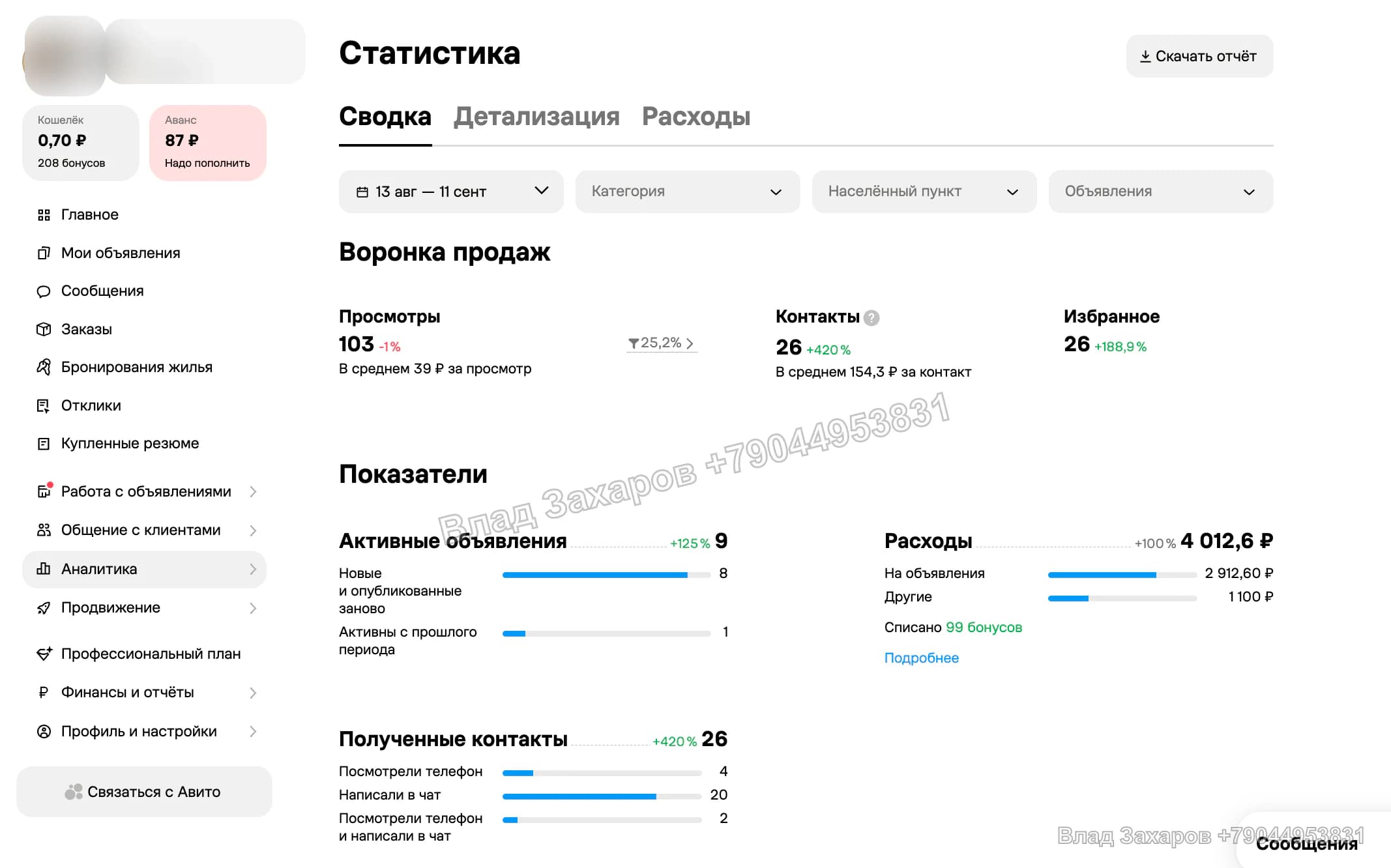This screenshot has width=1391, height=868.
Task: Click the blurred profile avatar
Action: point(64,56)
